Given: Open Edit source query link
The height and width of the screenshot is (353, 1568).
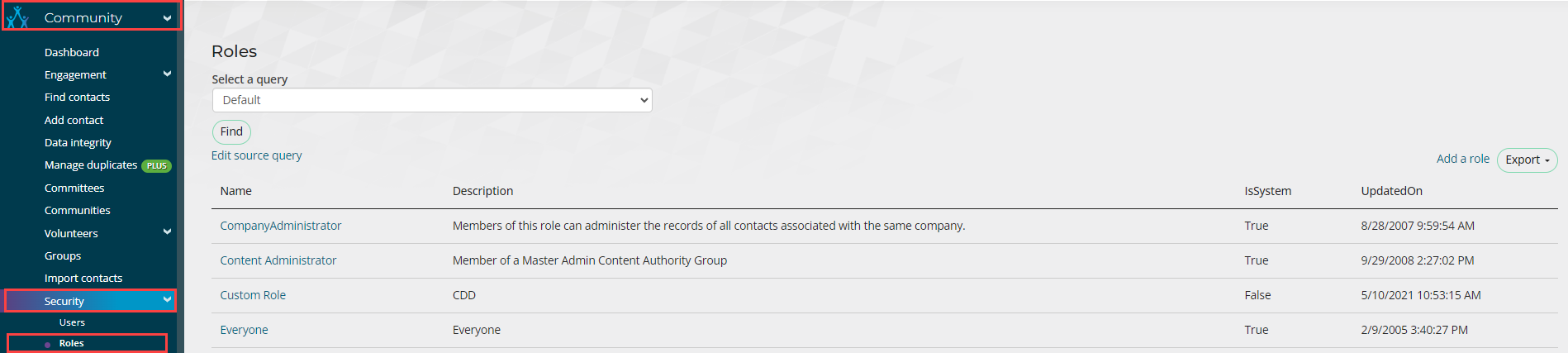Looking at the screenshot, I should tap(257, 155).
